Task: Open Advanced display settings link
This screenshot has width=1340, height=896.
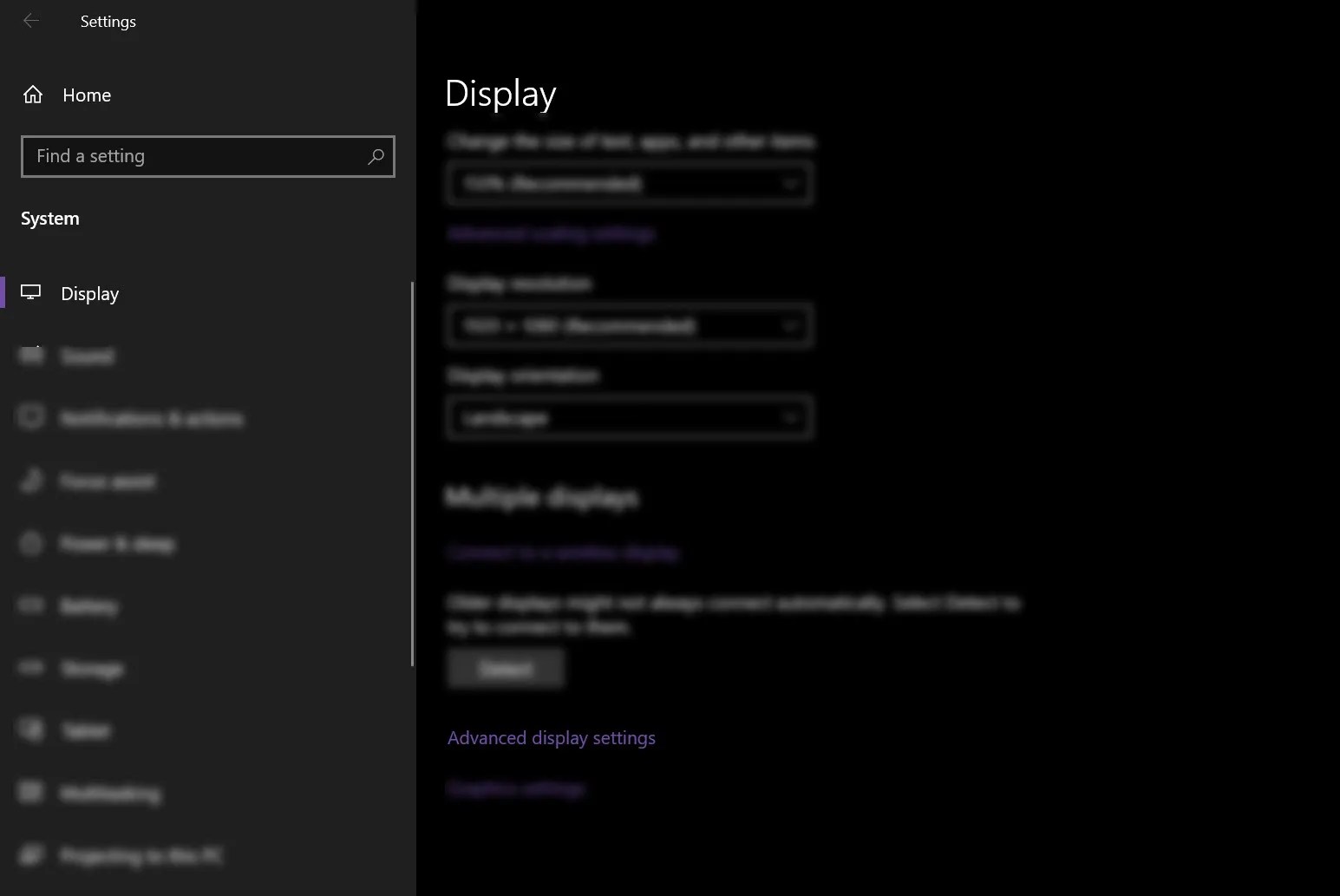Action: (x=551, y=737)
